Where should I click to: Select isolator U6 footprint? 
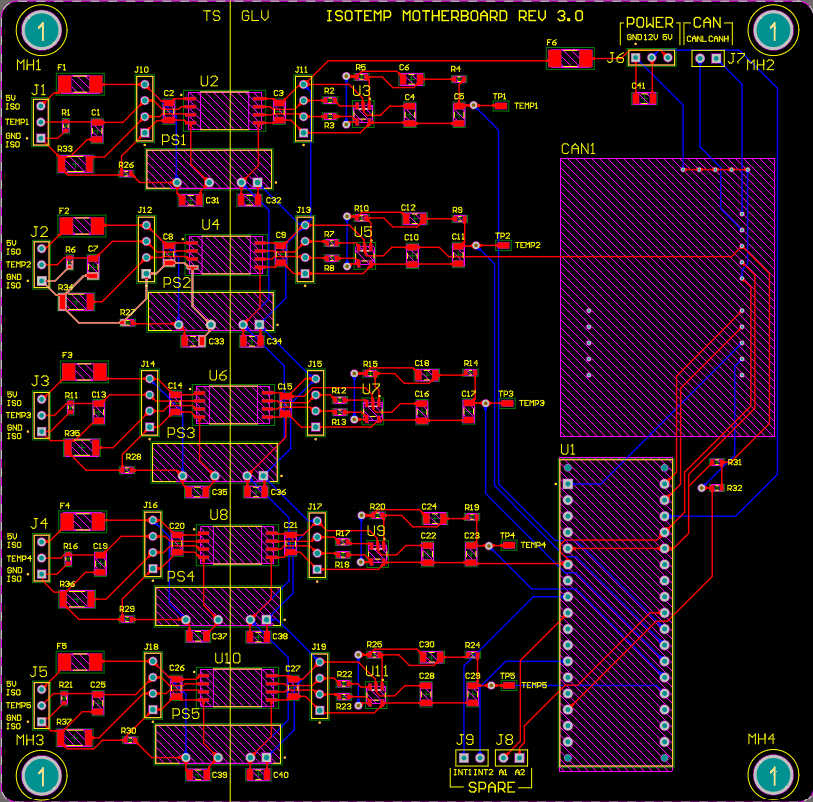point(233,404)
